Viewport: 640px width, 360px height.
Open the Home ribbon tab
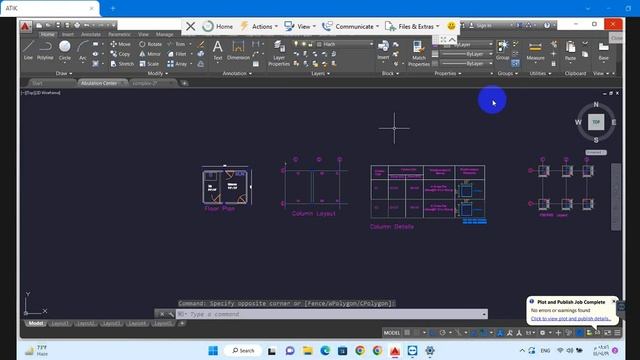[47, 35]
